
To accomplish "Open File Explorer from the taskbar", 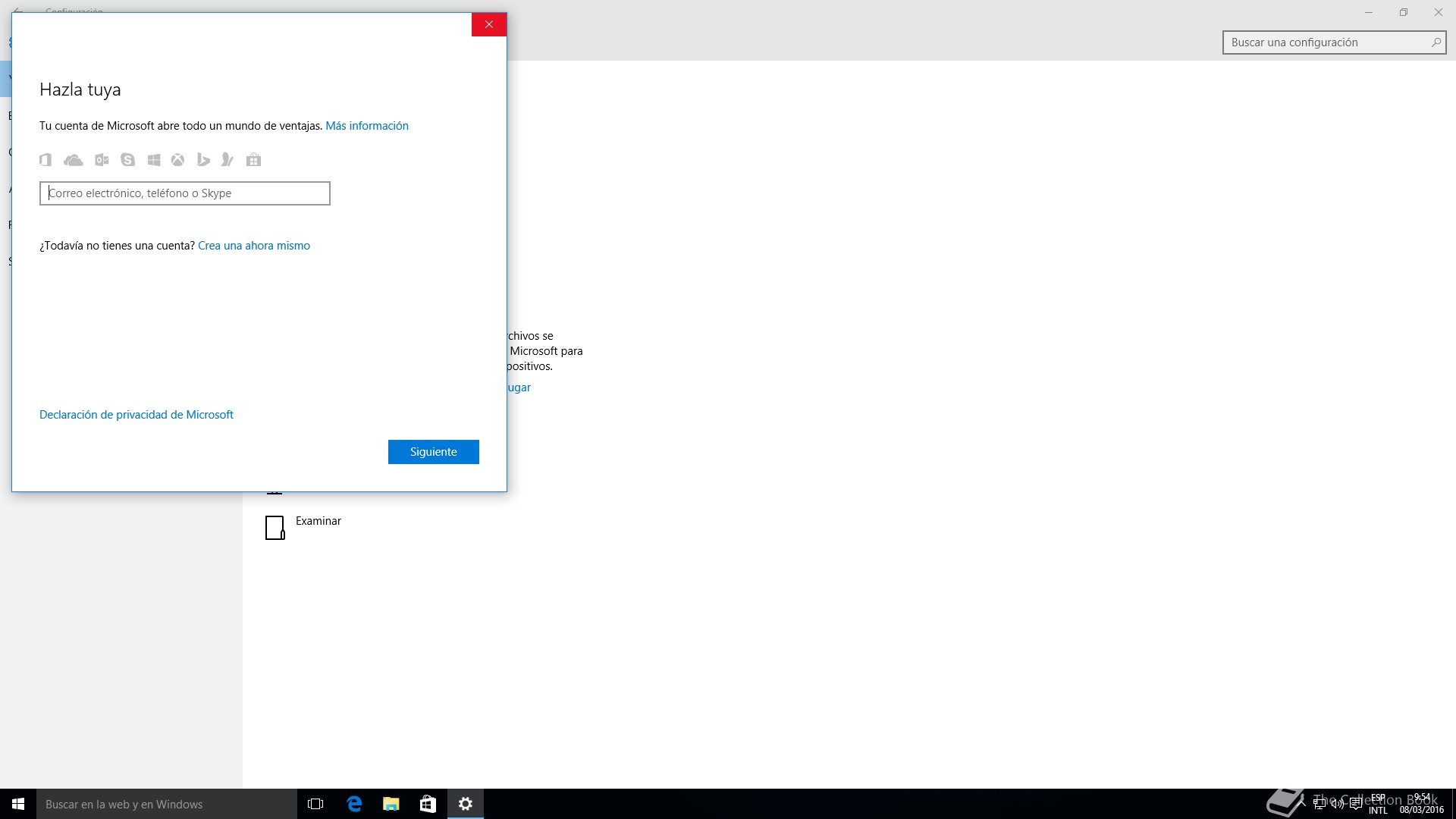I will pos(391,804).
